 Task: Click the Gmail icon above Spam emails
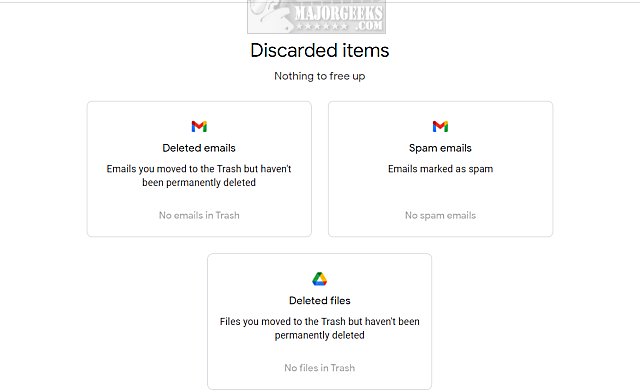tap(440, 127)
